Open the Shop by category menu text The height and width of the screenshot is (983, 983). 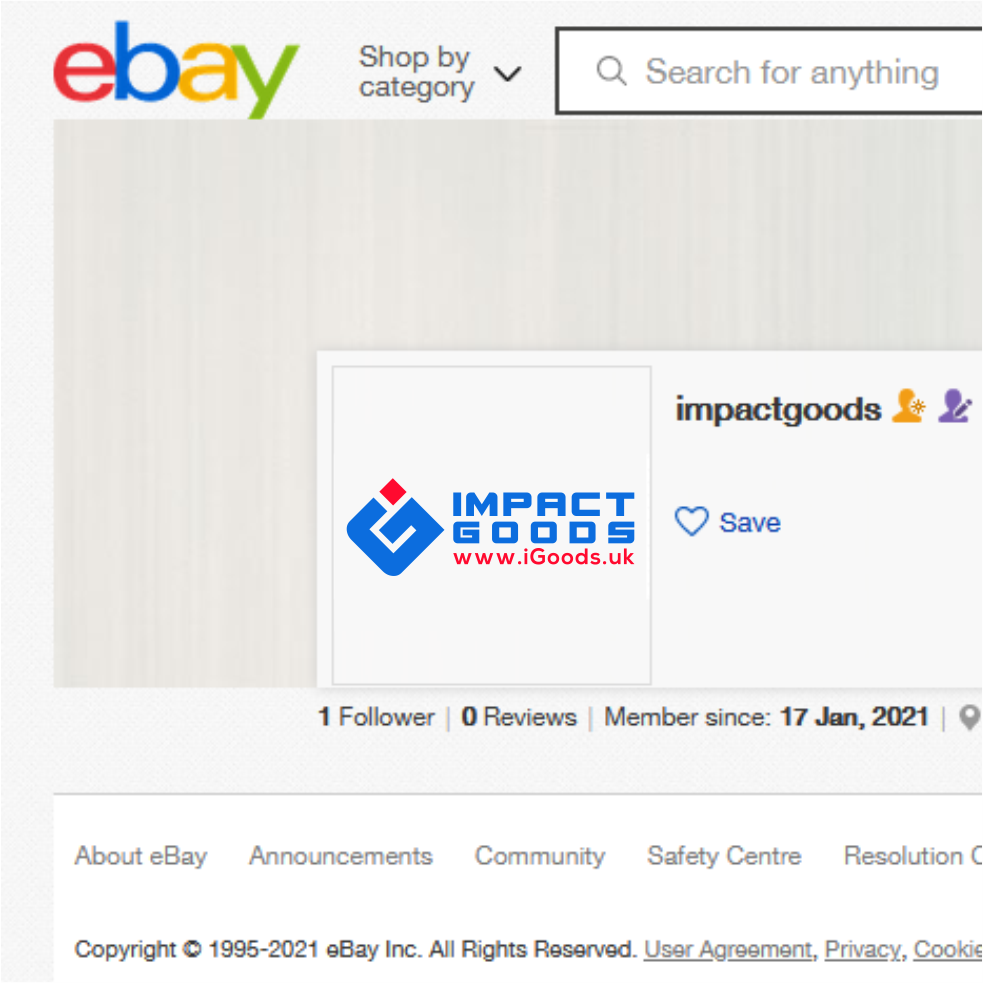[x=416, y=72]
